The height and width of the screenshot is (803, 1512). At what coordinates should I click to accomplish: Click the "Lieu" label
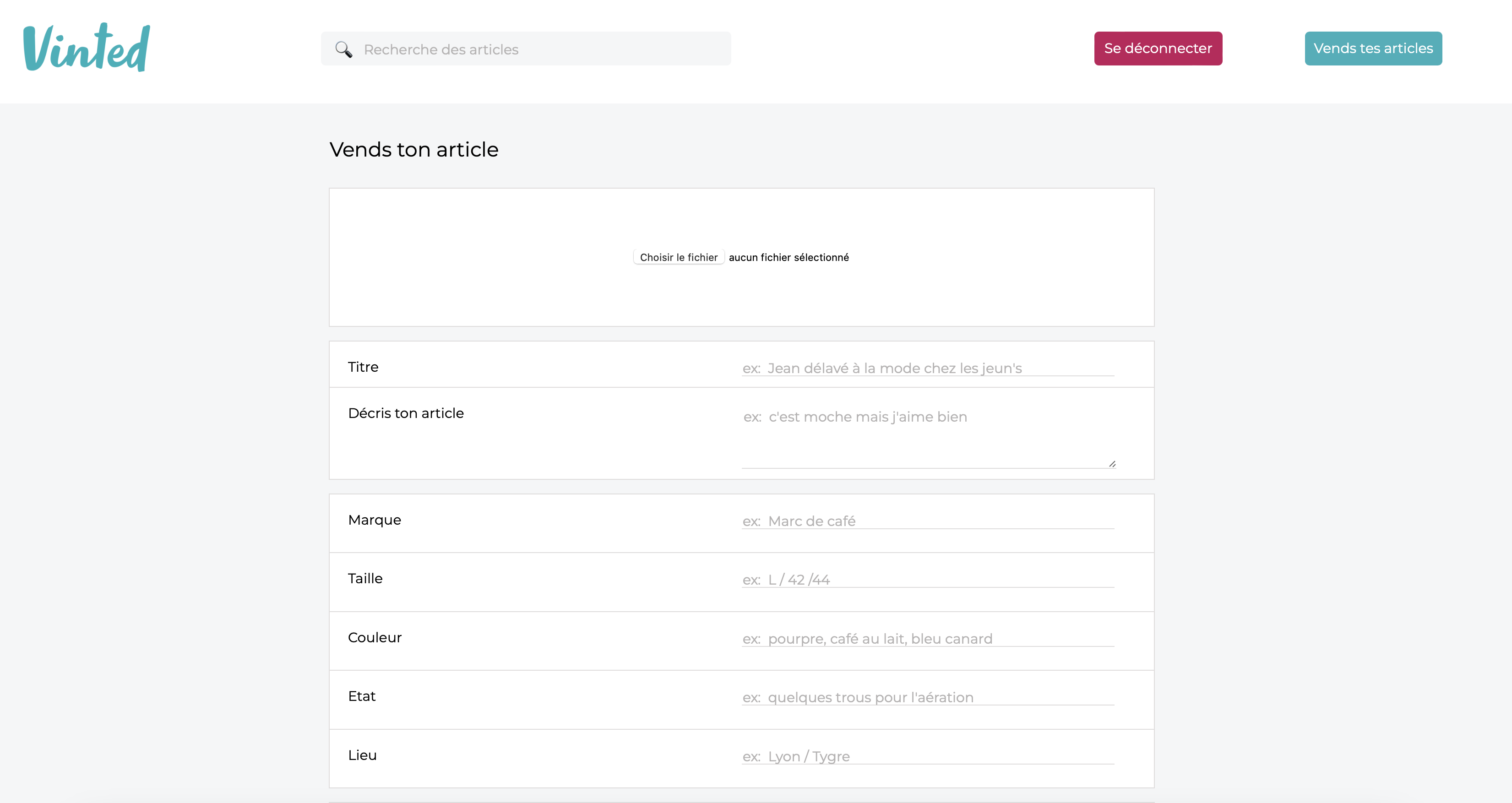point(362,755)
